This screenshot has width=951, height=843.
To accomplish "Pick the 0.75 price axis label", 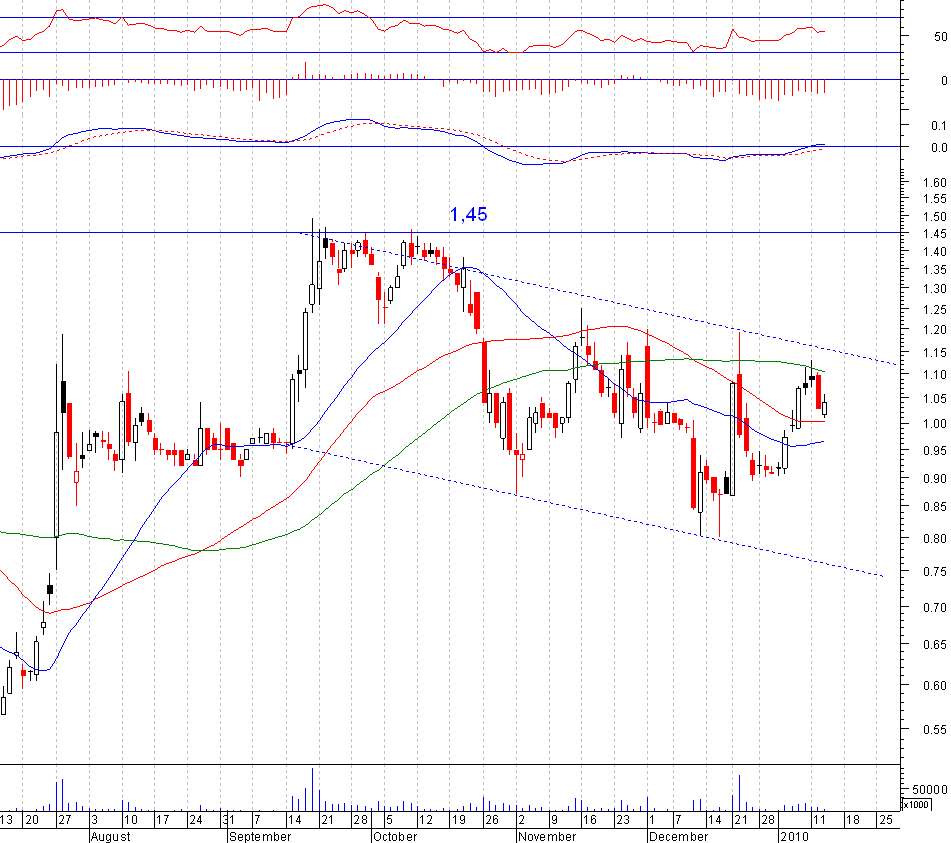I will (x=935, y=571).
